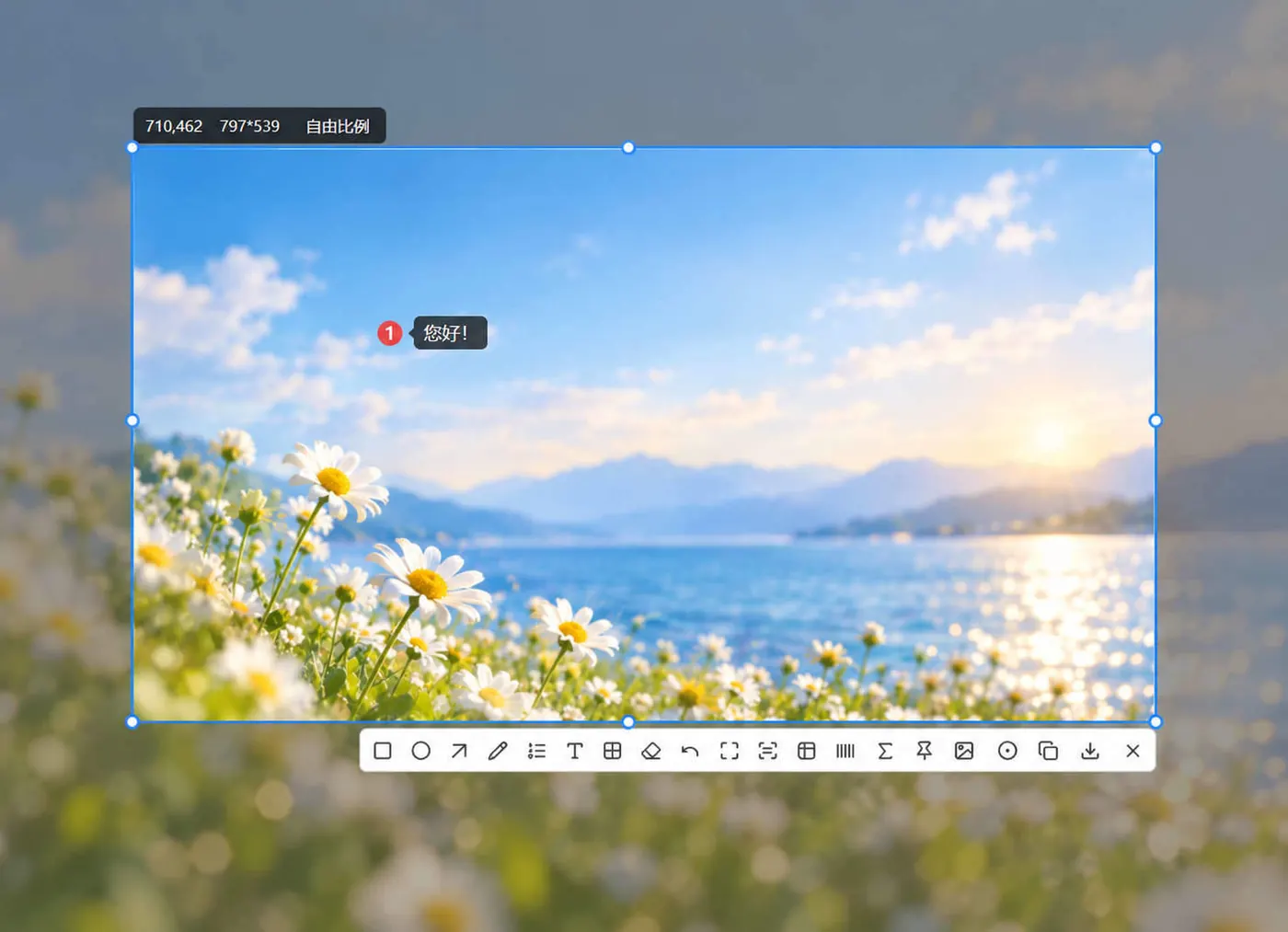Select the rectangle drawing tool
The image size is (1288, 932).
click(383, 751)
